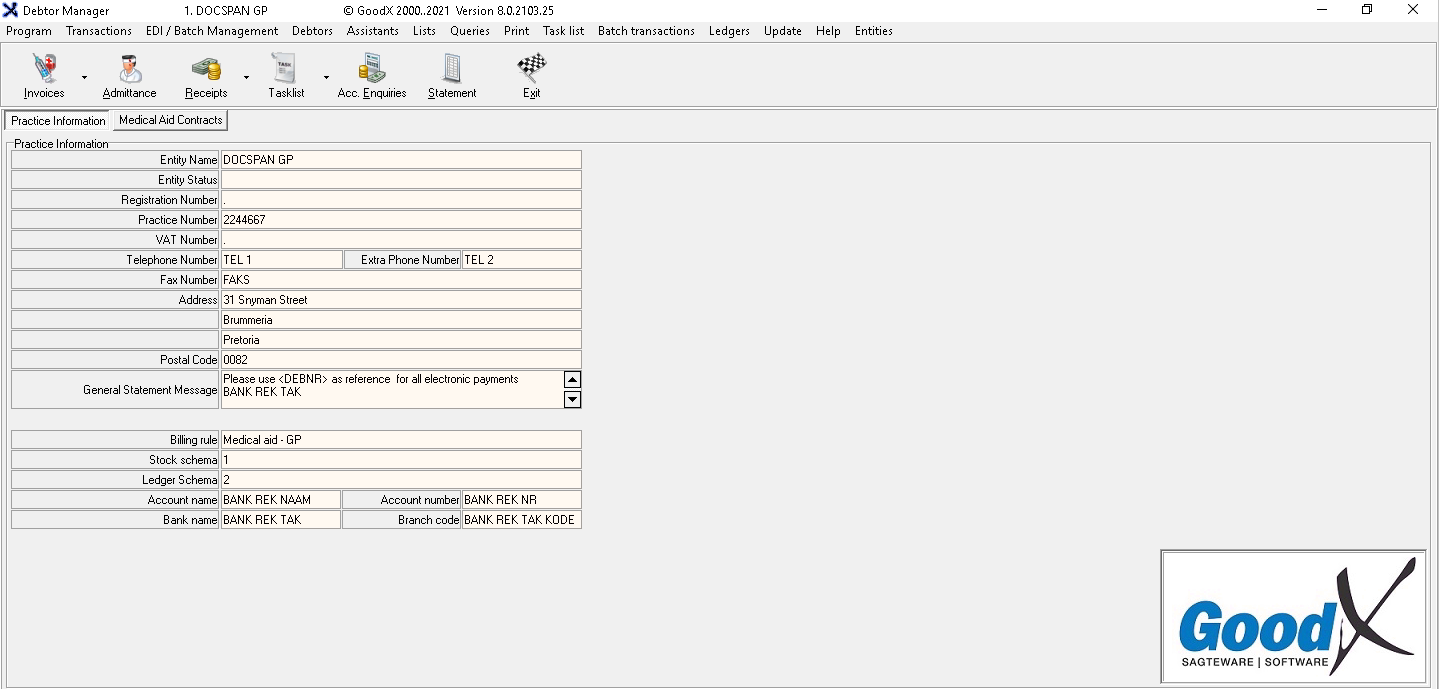The height and width of the screenshot is (689, 1439).
Task: Open the Ledgers menu
Action: [729, 31]
